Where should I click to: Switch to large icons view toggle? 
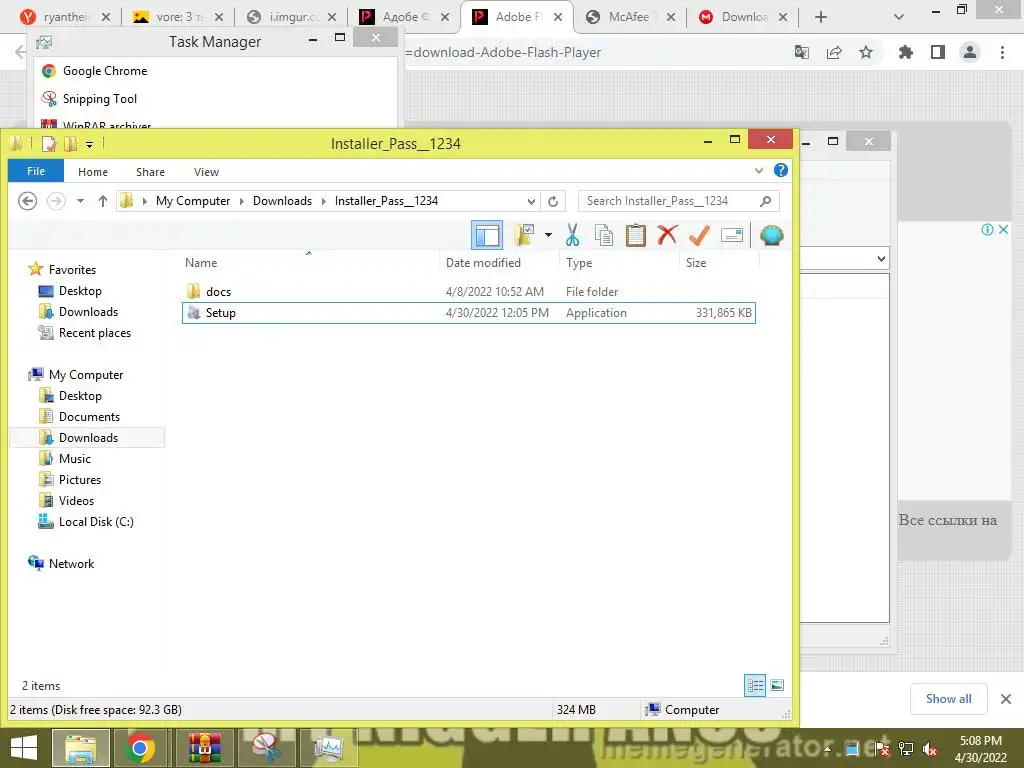click(777, 685)
